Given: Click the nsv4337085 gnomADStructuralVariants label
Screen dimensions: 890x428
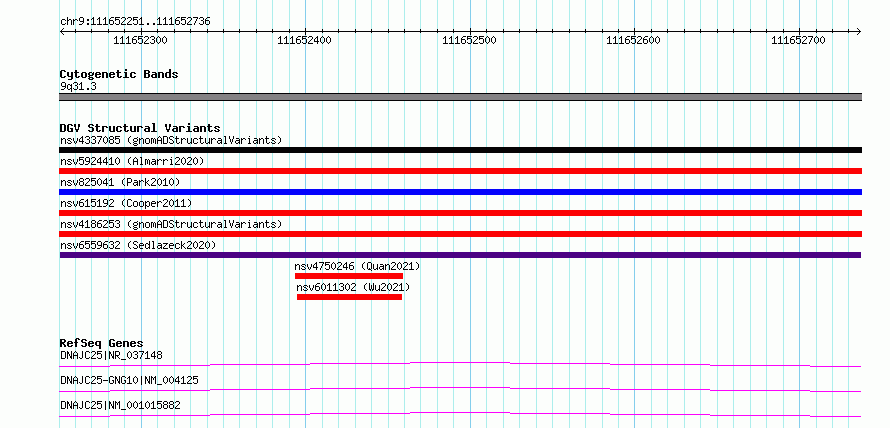Looking at the screenshot, I should click(x=171, y=140).
